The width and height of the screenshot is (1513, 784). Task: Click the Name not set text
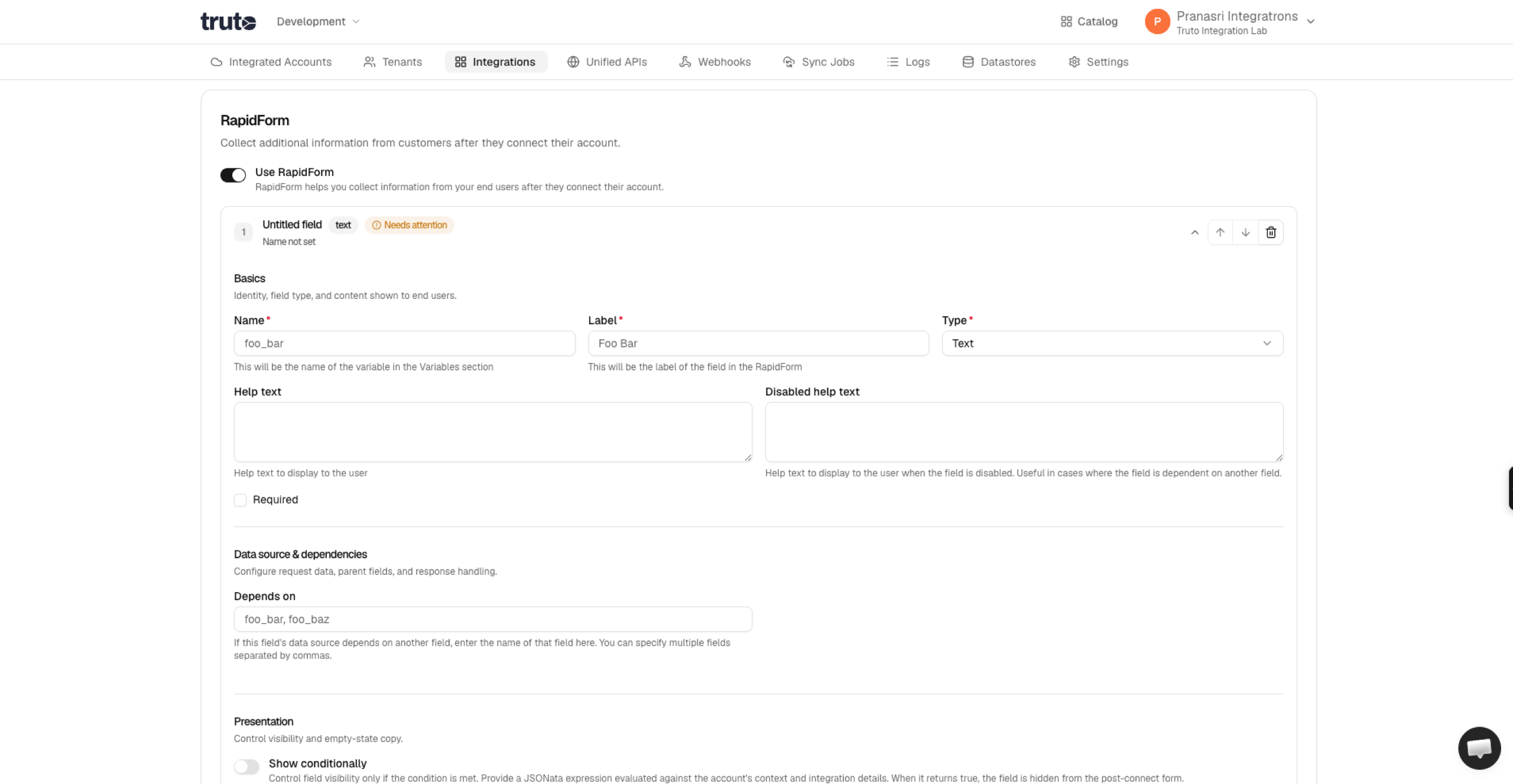(289, 242)
